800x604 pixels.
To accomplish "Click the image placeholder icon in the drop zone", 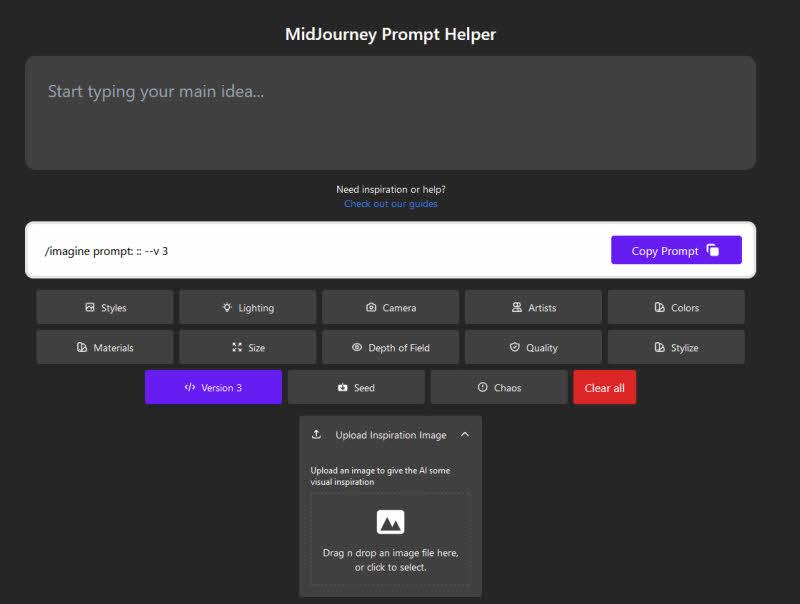I will point(390,522).
